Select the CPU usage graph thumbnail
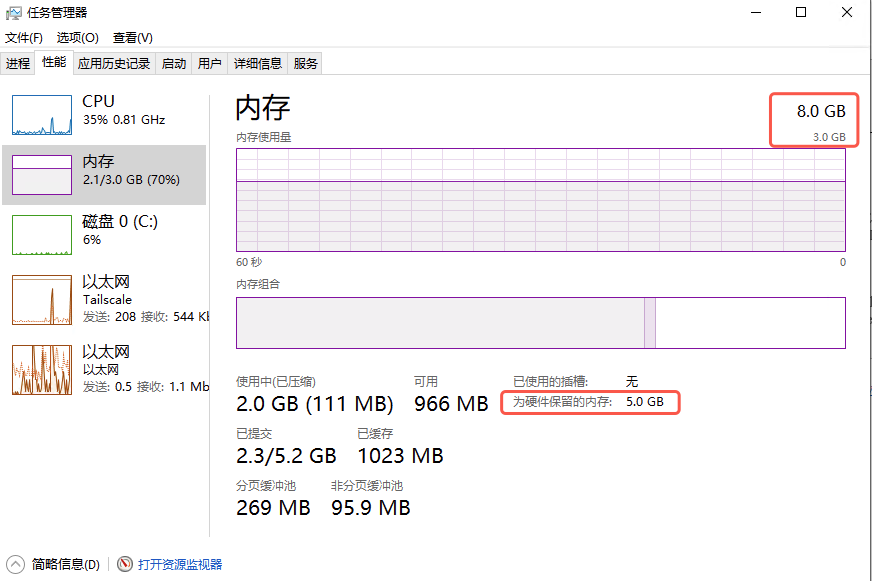 click(42, 115)
